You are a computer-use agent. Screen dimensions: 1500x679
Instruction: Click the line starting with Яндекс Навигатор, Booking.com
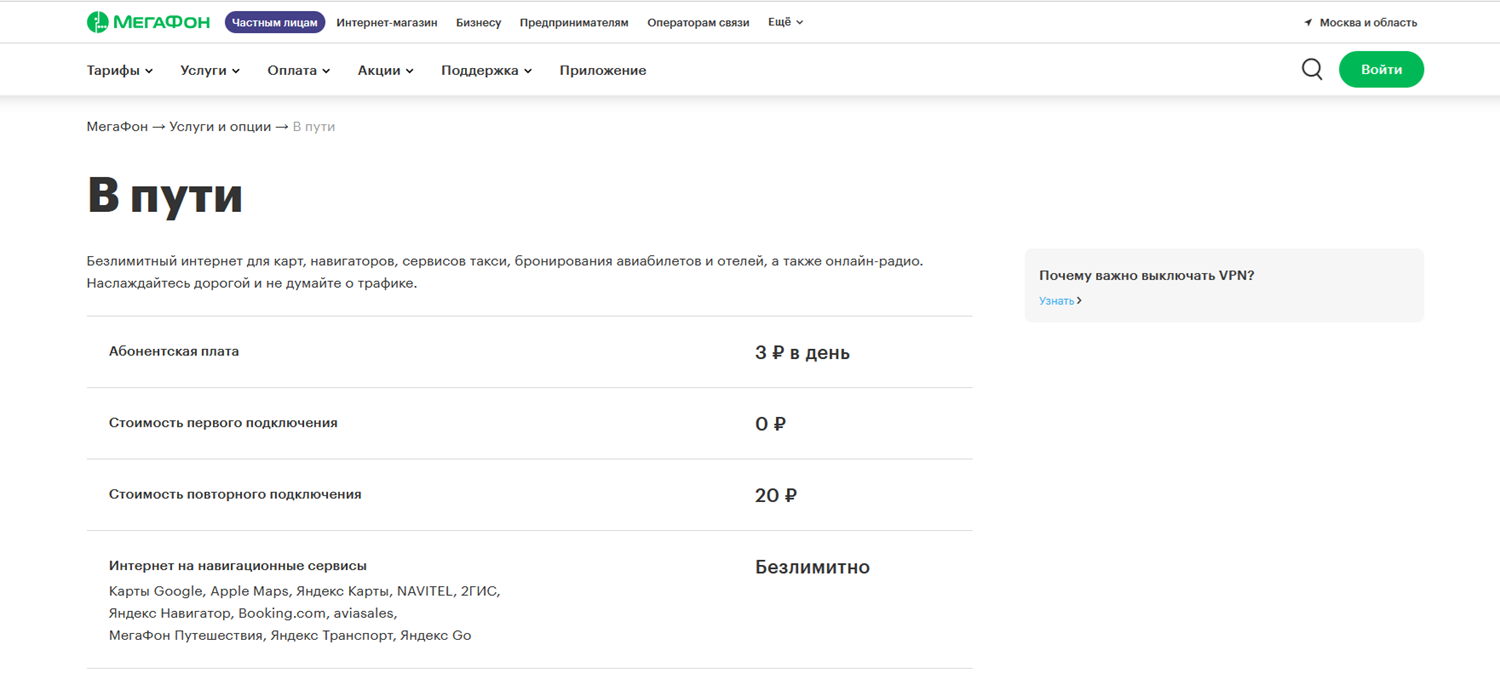[253, 613]
